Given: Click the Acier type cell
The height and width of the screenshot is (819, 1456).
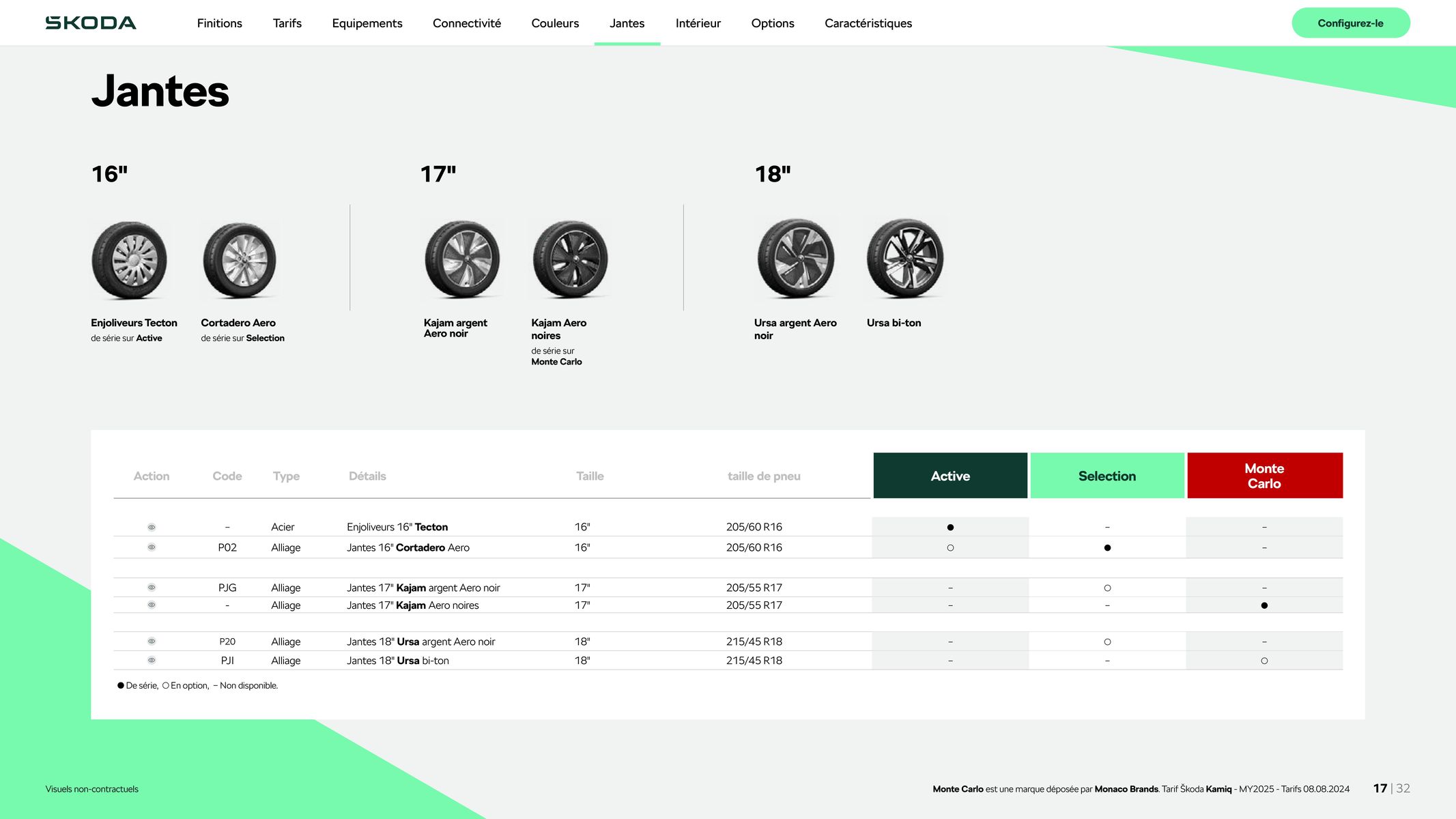Looking at the screenshot, I should (x=283, y=527).
